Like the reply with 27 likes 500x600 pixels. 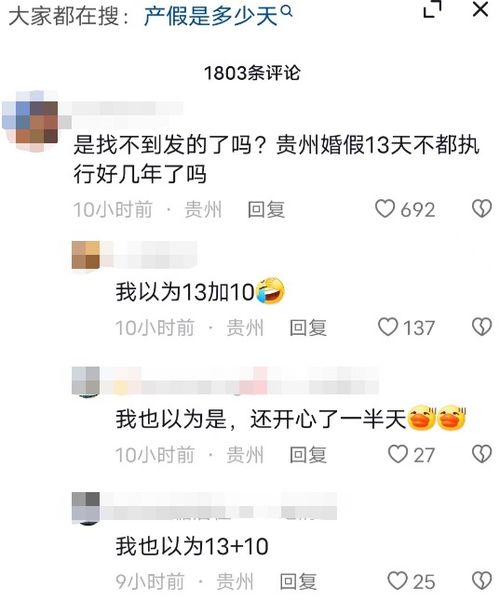398,454
